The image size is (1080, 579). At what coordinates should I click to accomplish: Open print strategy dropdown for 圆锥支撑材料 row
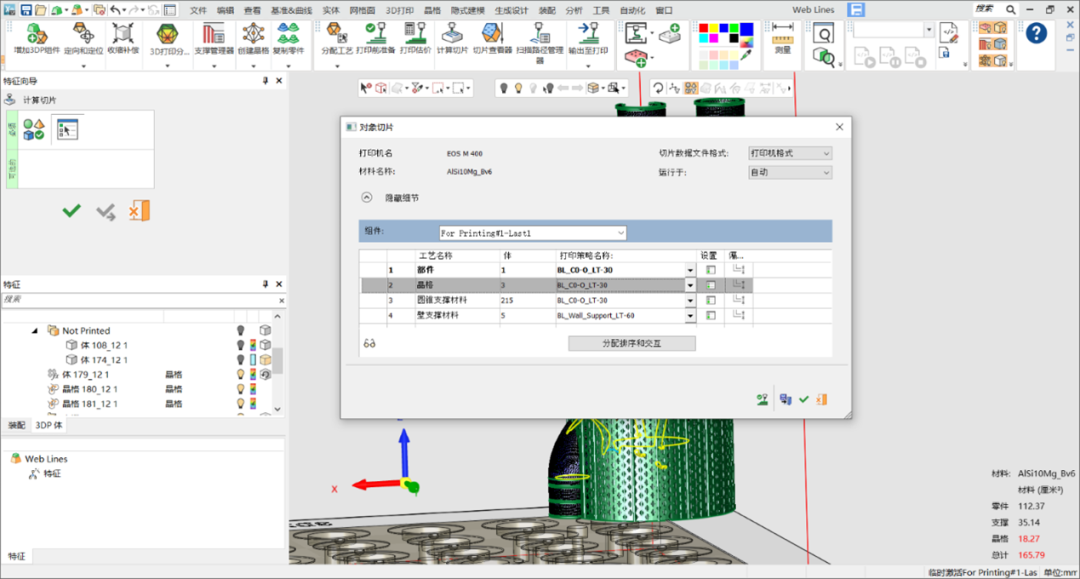689,300
